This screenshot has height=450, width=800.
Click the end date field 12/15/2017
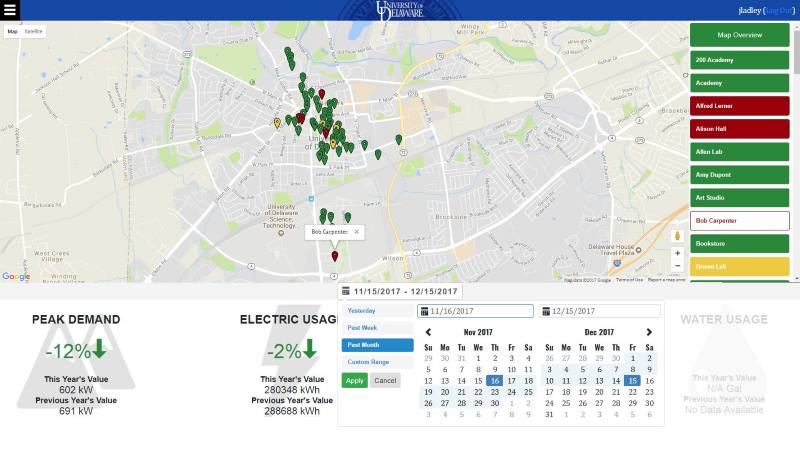[x=600, y=311]
